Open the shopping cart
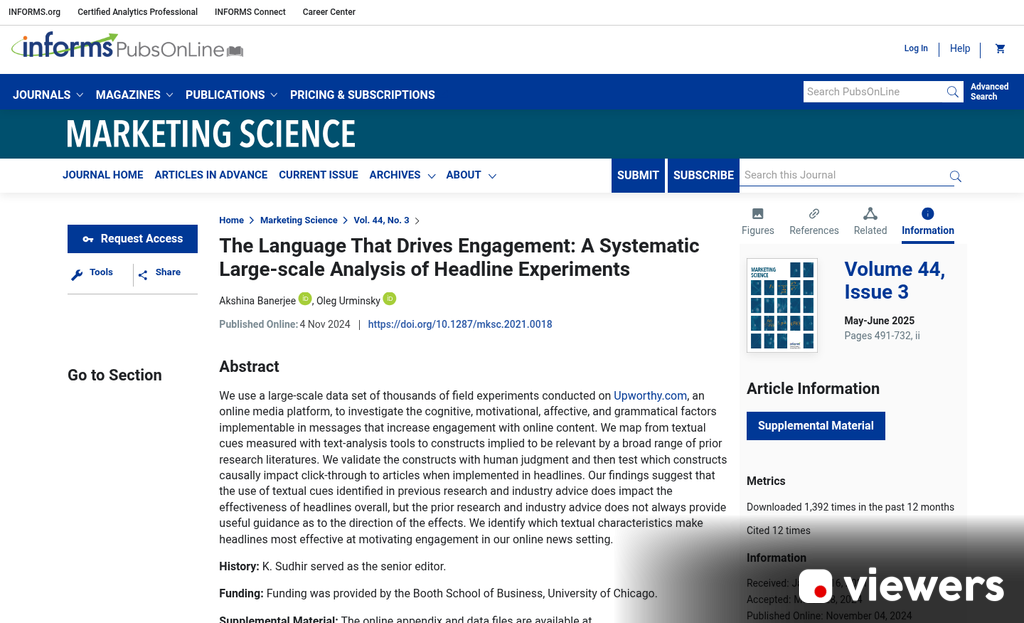1024x623 pixels. point(1000,48)
